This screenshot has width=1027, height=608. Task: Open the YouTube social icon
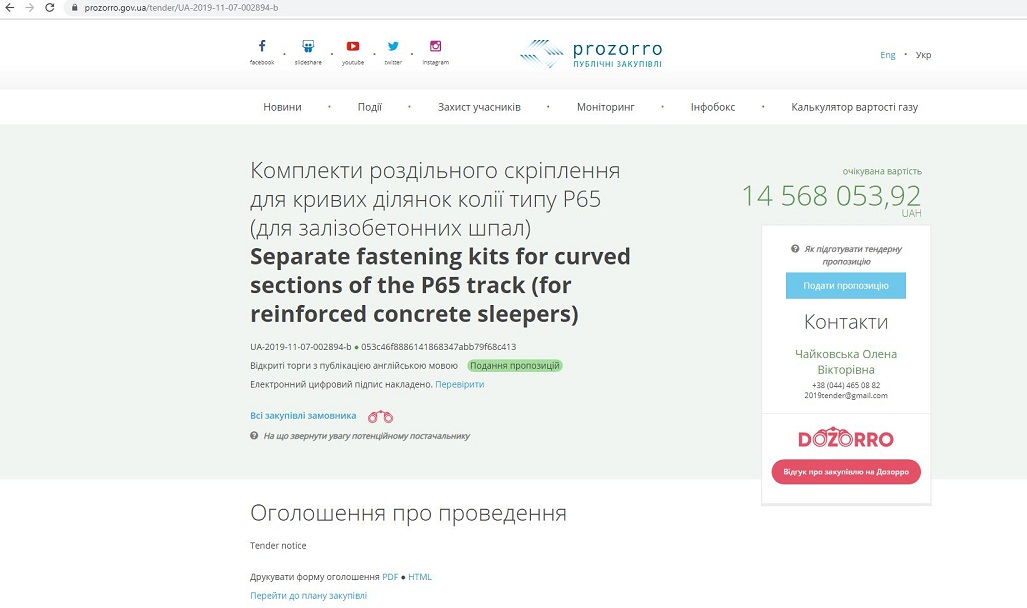[353, 47]
